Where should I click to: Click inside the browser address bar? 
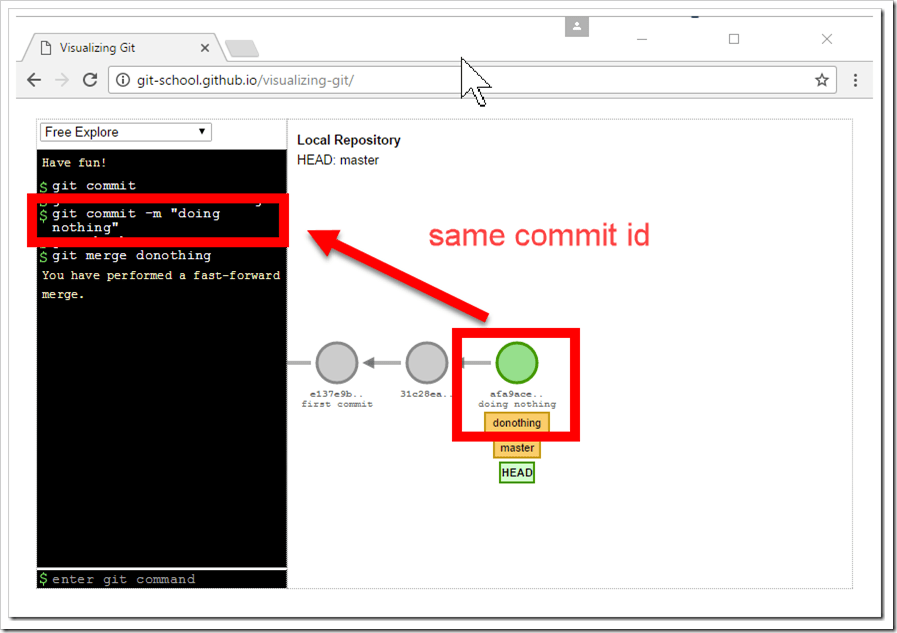pyautogui.click(x=300, y=80)
